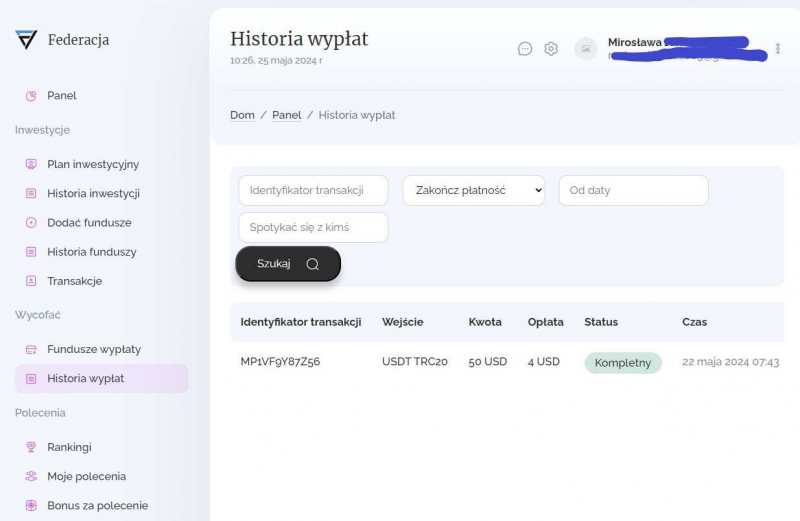
Task: Open the chat messages icon
Action: click(x=525, y=48)
